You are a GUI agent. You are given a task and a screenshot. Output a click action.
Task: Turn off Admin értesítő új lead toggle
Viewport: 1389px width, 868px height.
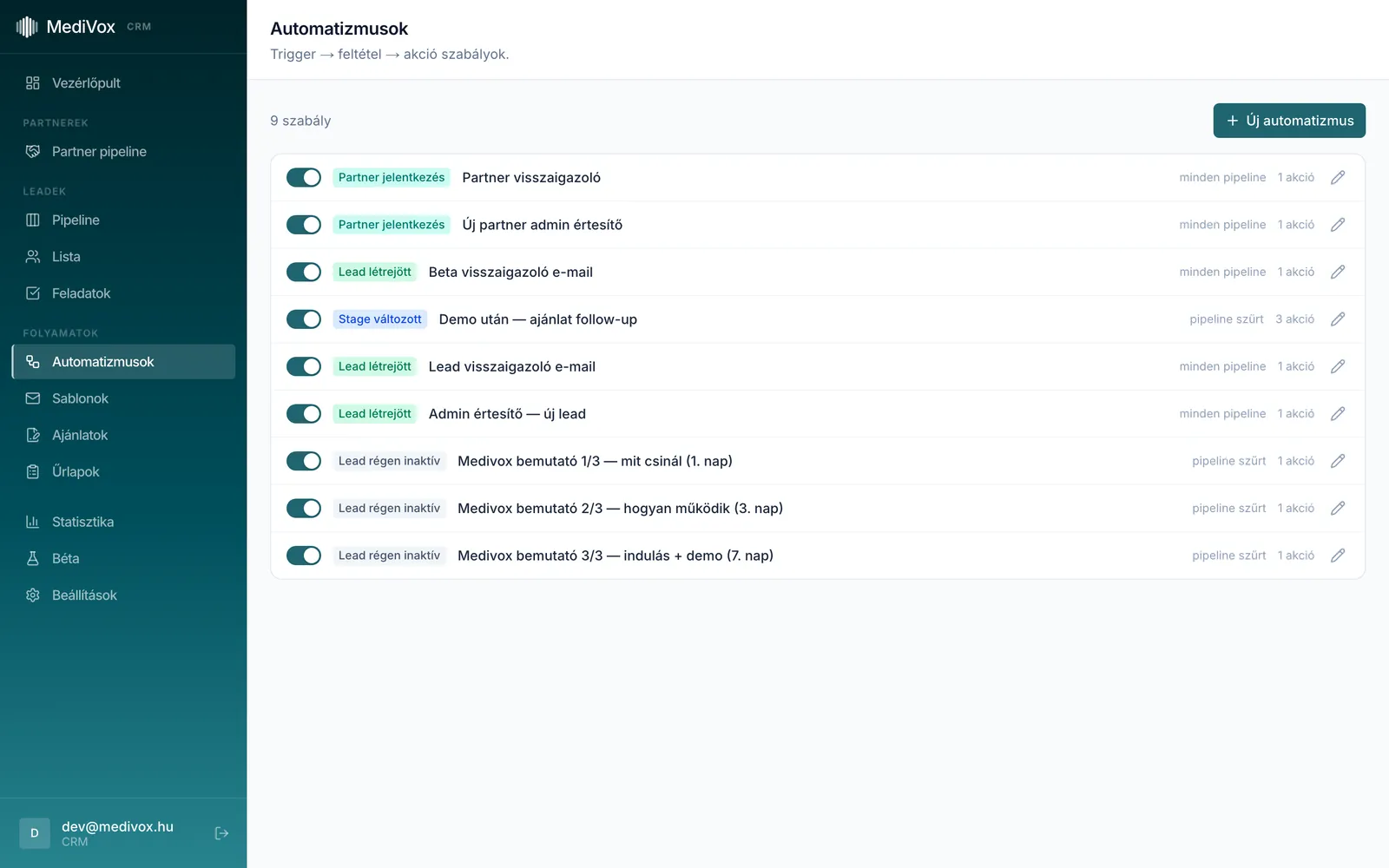pos(304,414)
